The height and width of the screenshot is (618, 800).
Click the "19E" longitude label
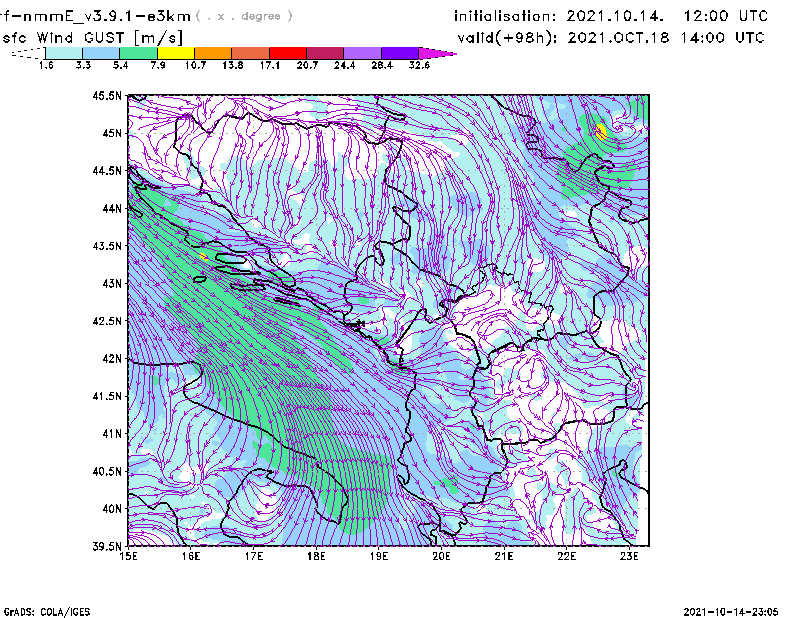pyautogui.click(x=379, y=556)
